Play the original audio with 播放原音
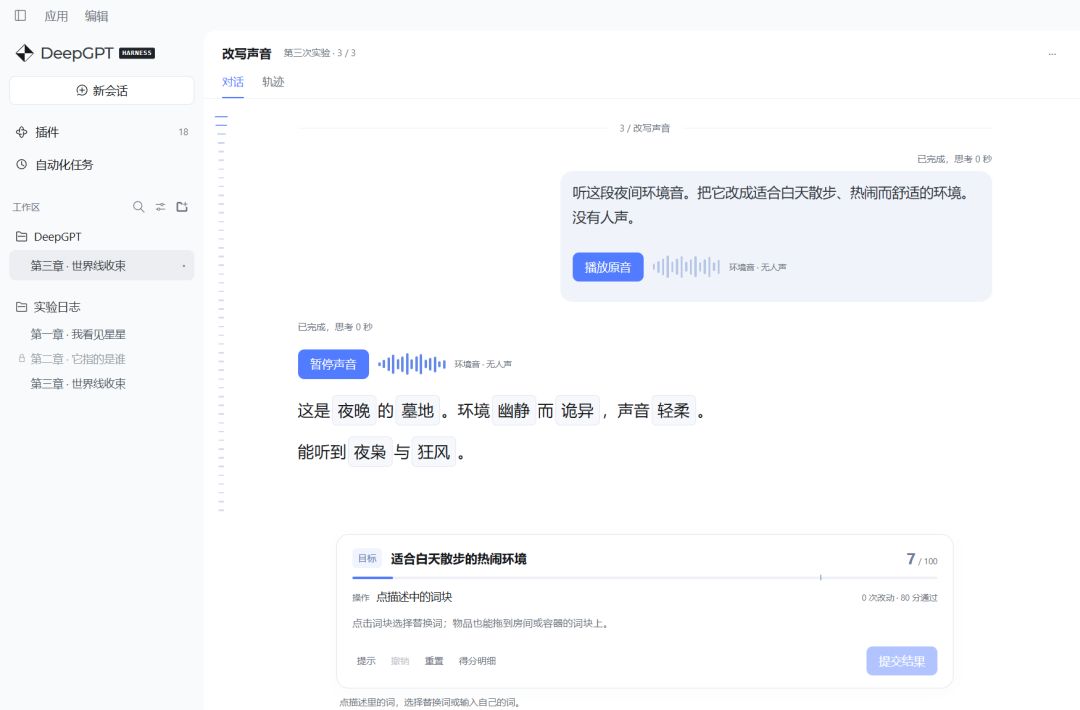 coord(608,267)
